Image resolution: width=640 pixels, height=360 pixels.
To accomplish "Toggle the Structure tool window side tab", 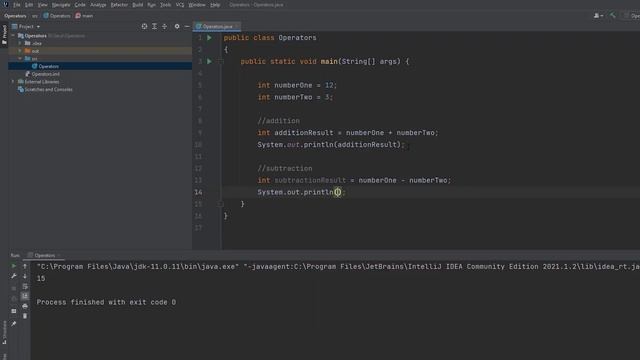I will pyautogui.click(x=4, y=332).
